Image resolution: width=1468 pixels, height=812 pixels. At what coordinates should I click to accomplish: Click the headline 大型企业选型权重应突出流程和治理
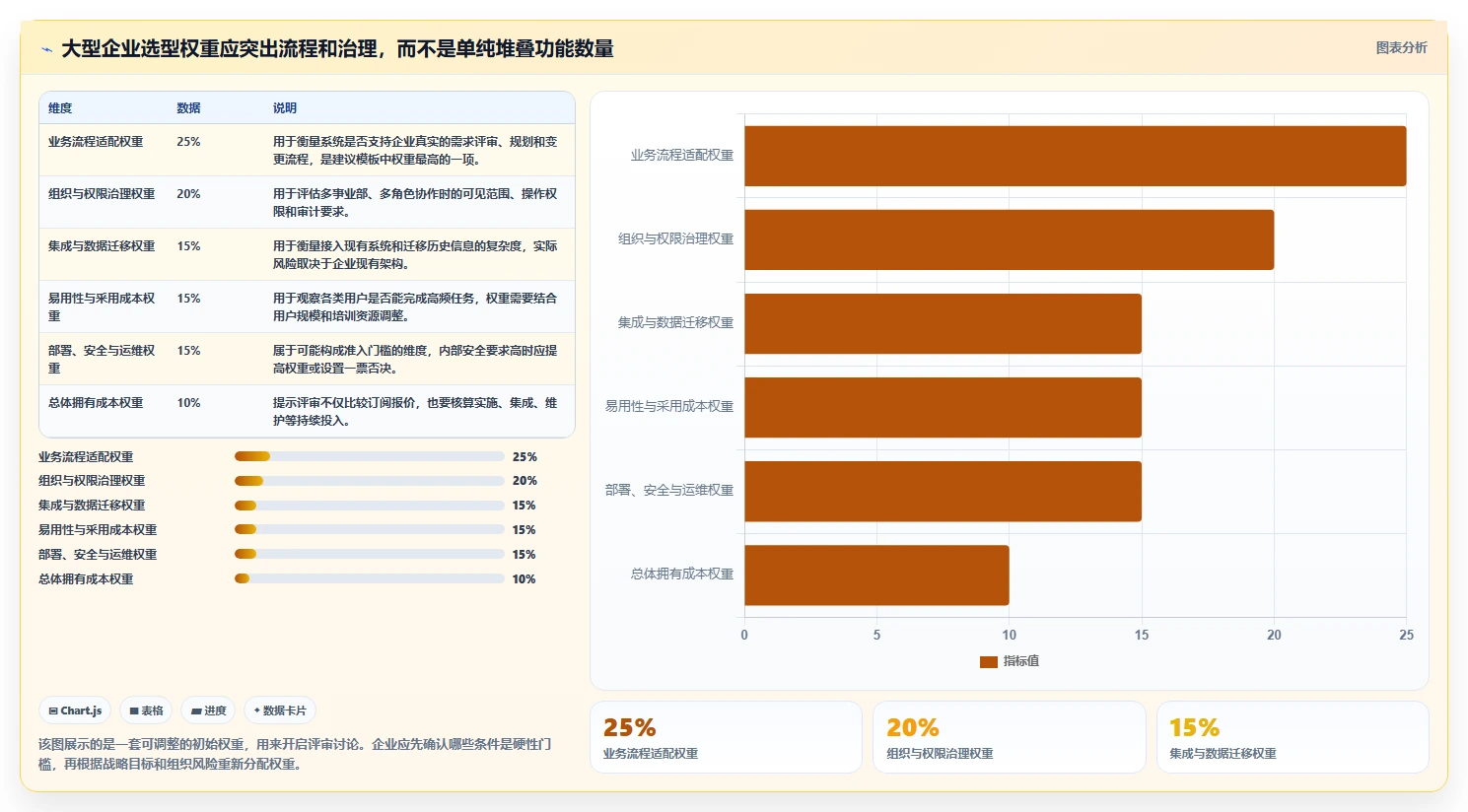[x=337, y=49]
